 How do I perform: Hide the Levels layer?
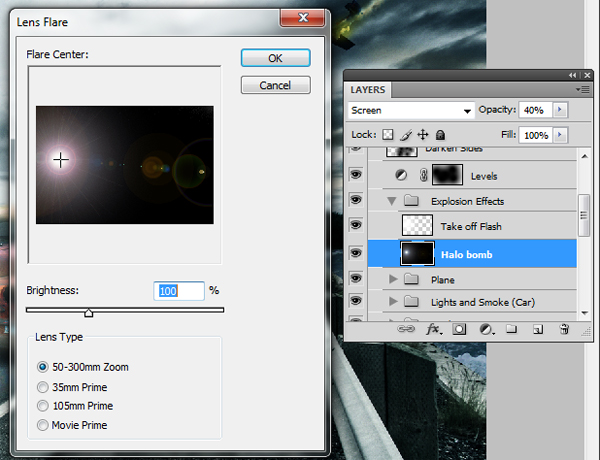pos(355,175)
